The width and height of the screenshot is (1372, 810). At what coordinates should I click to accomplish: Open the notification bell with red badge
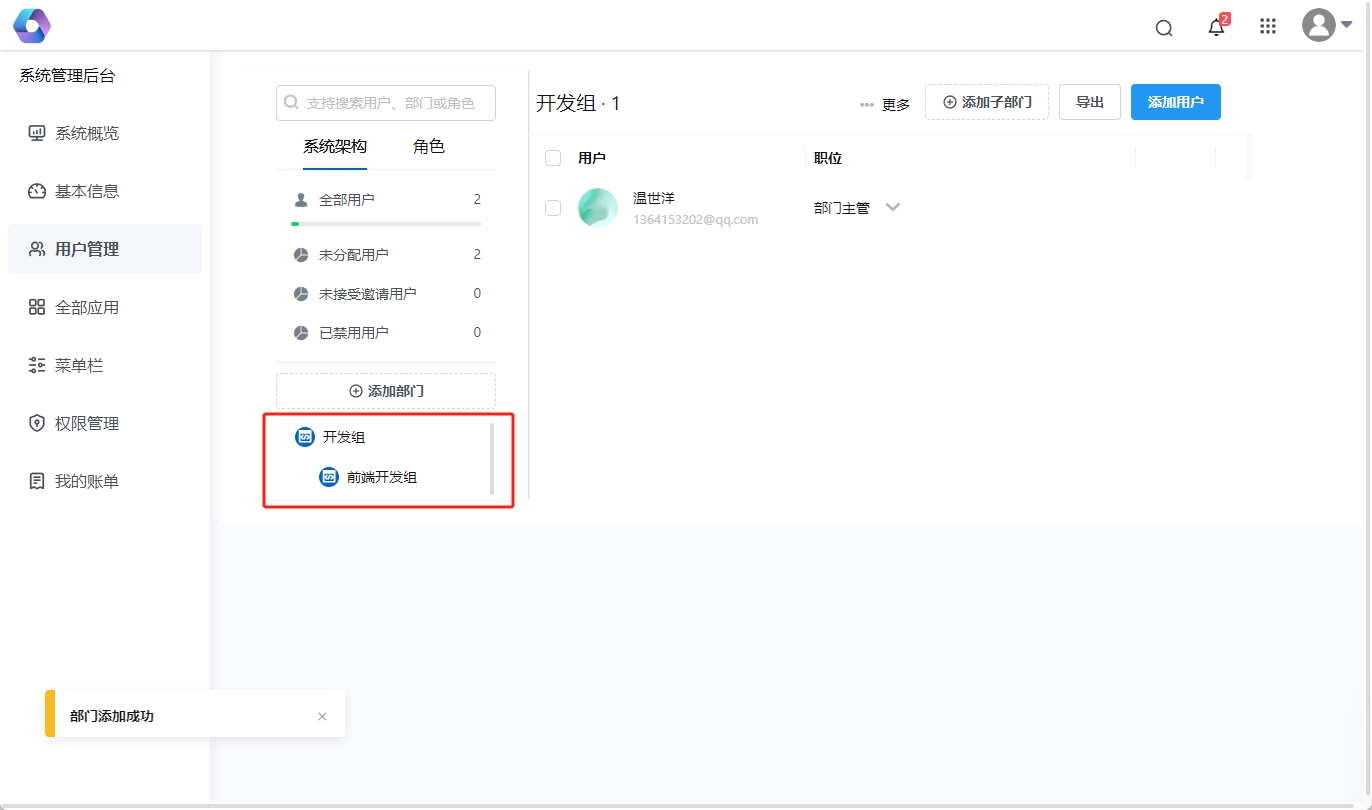coord(1216,26)
